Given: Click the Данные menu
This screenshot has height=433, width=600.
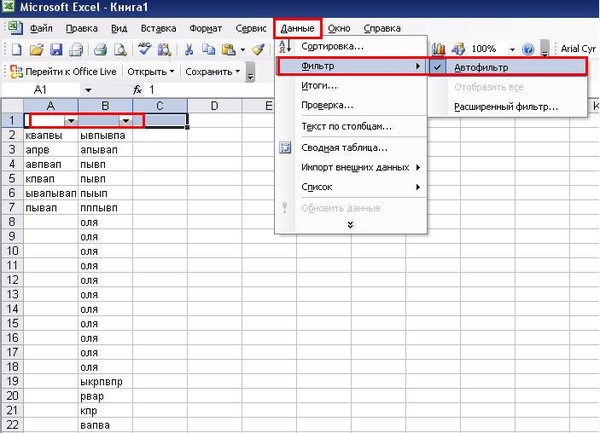Looking at the screenshot, I should tap(297, 28).
